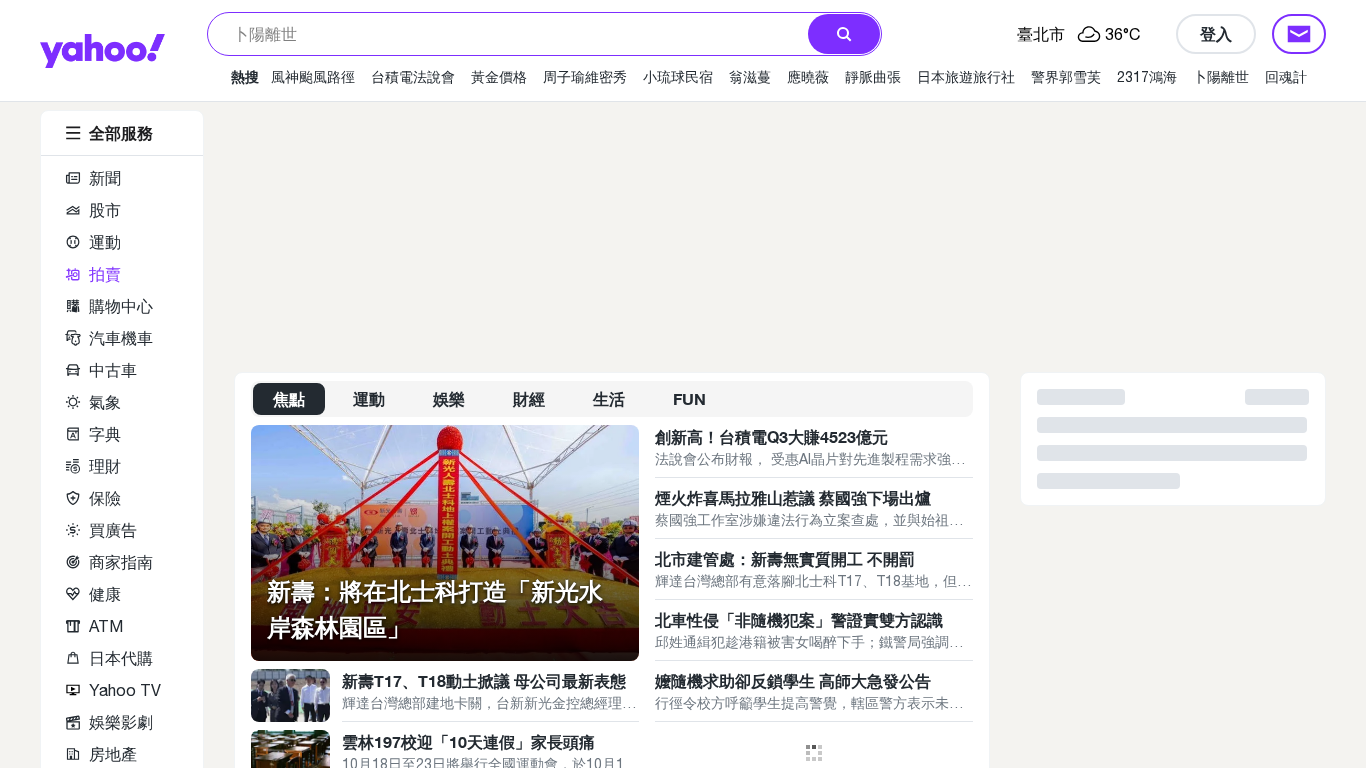Expand the 全部服務 hamburger menu
The image size is (1366, 768).
coord(73,133)
